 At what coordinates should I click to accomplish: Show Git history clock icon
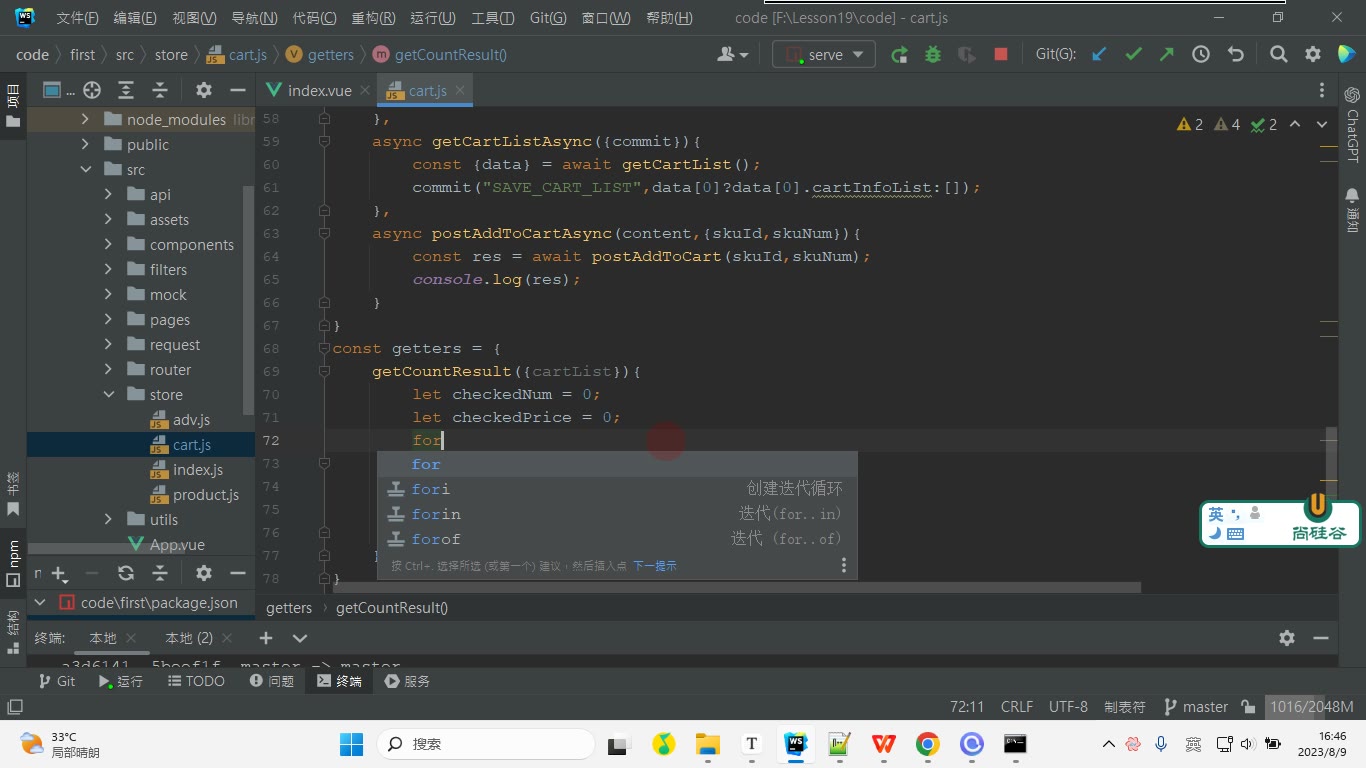pyautogui.click(x=1201, y=55)
